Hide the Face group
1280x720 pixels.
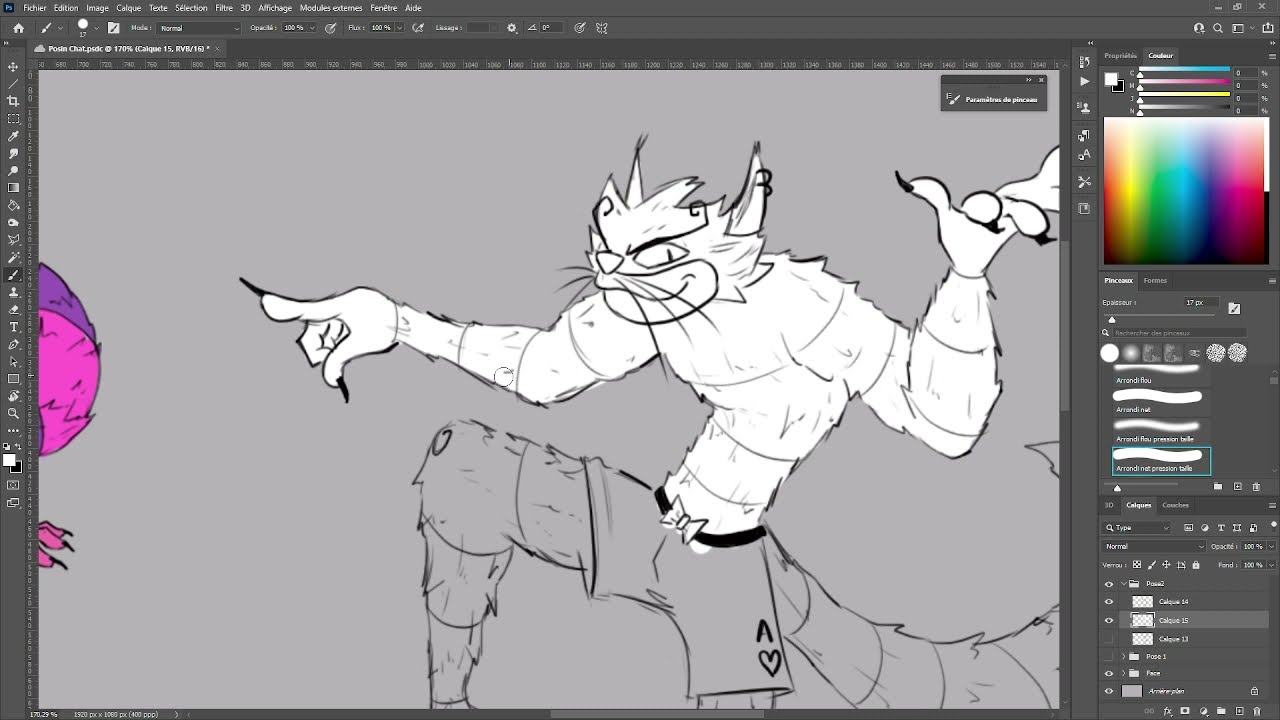point(1108,673)
